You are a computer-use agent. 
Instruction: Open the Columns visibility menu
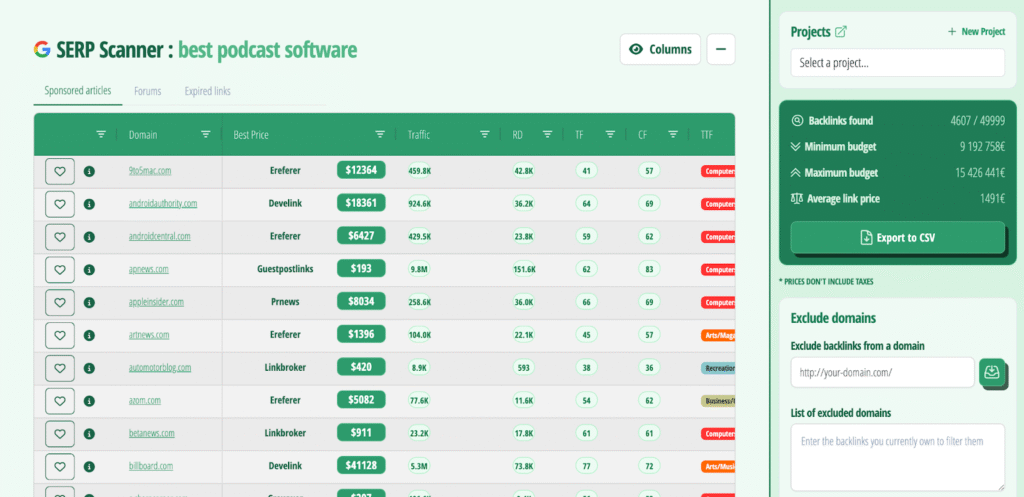pyautogui.click(x=660, y=49)
